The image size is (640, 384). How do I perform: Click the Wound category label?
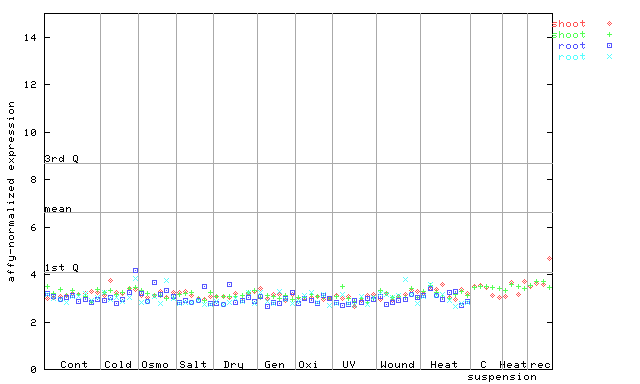pos(397,364)
